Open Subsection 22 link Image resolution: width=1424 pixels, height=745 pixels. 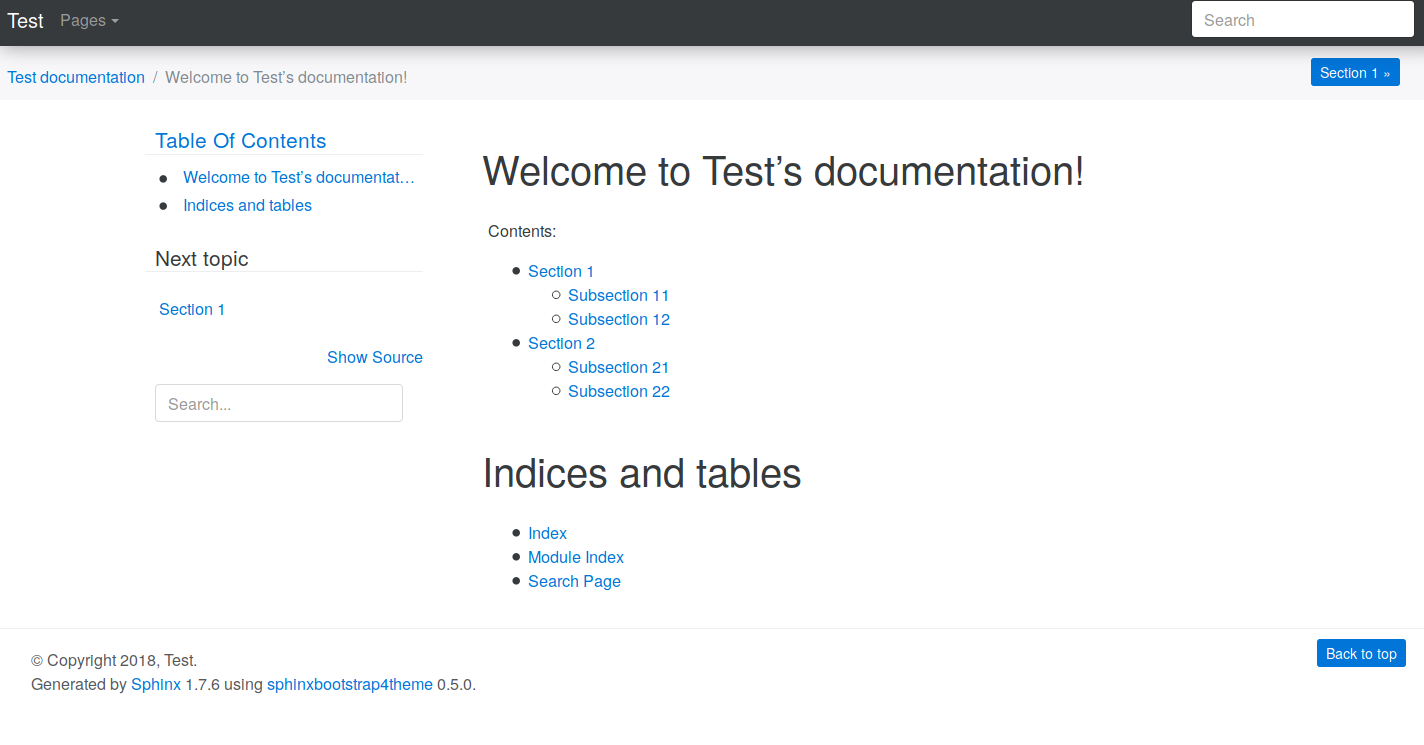[x=618, y=391]
